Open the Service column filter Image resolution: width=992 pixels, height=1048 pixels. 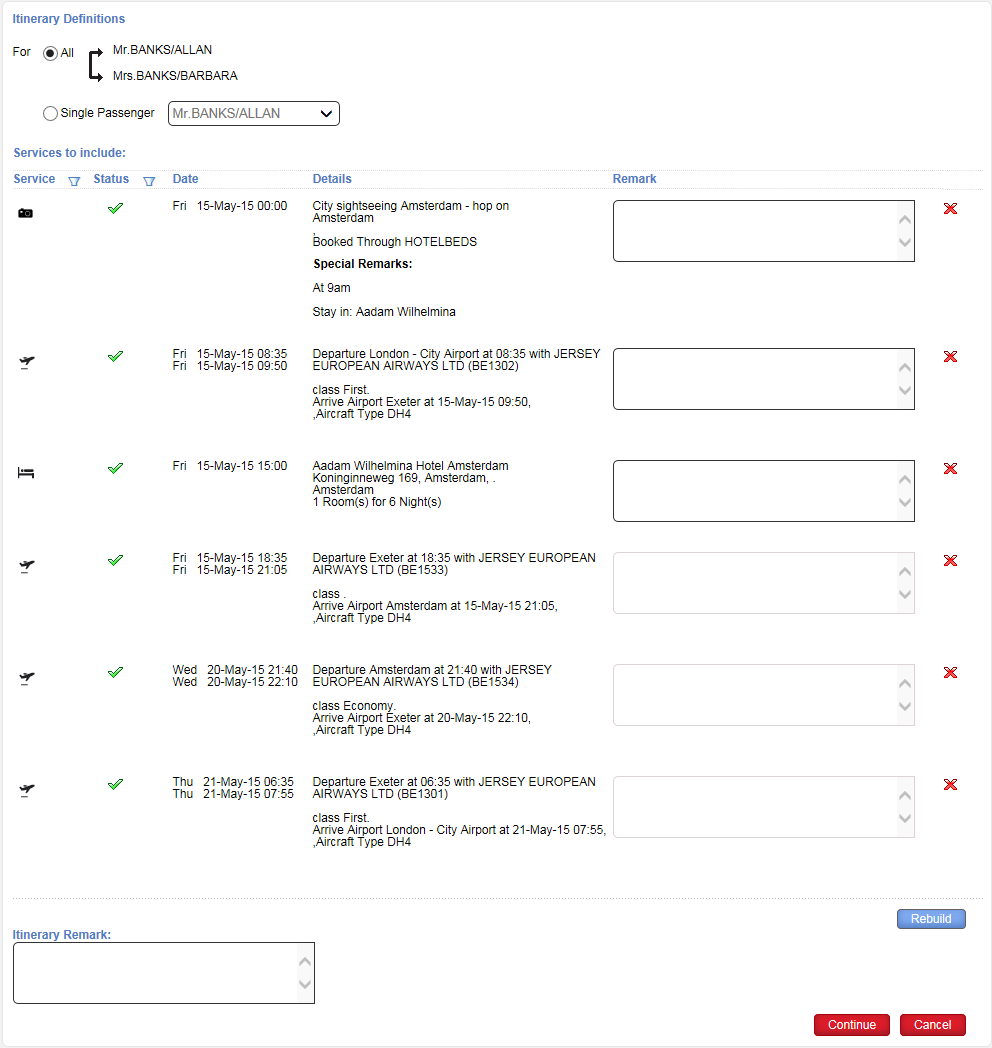[x=74, y=181]
